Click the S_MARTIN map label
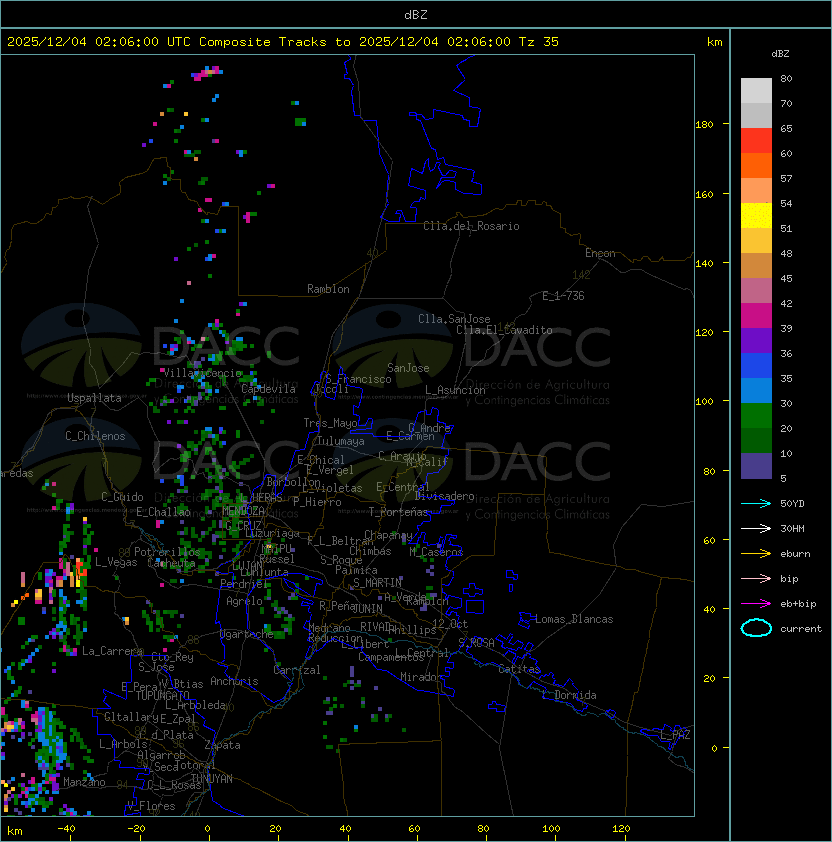 tap(377, 583)
